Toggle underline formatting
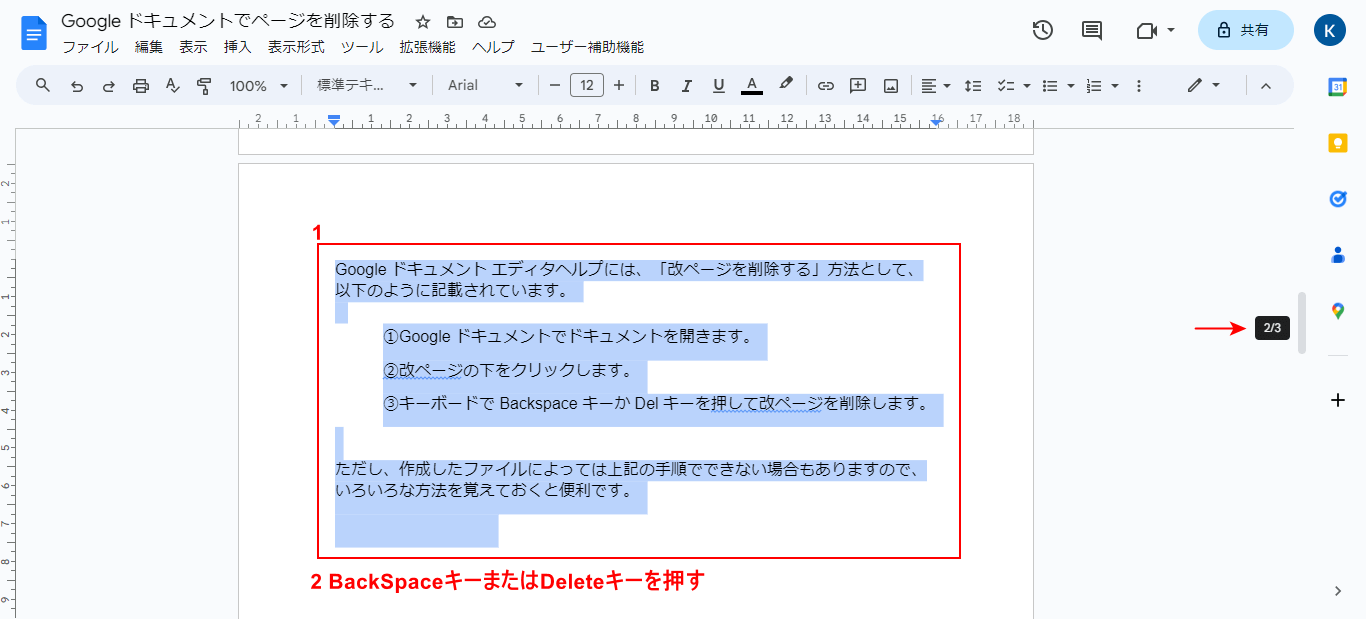Screen dimensions: 1366x619 (718, 86)
